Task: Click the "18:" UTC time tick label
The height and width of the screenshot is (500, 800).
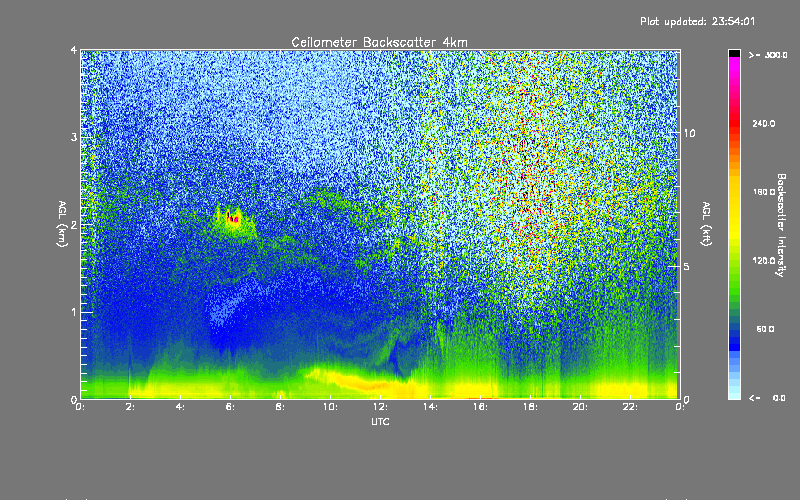Action: click(531, 407)
